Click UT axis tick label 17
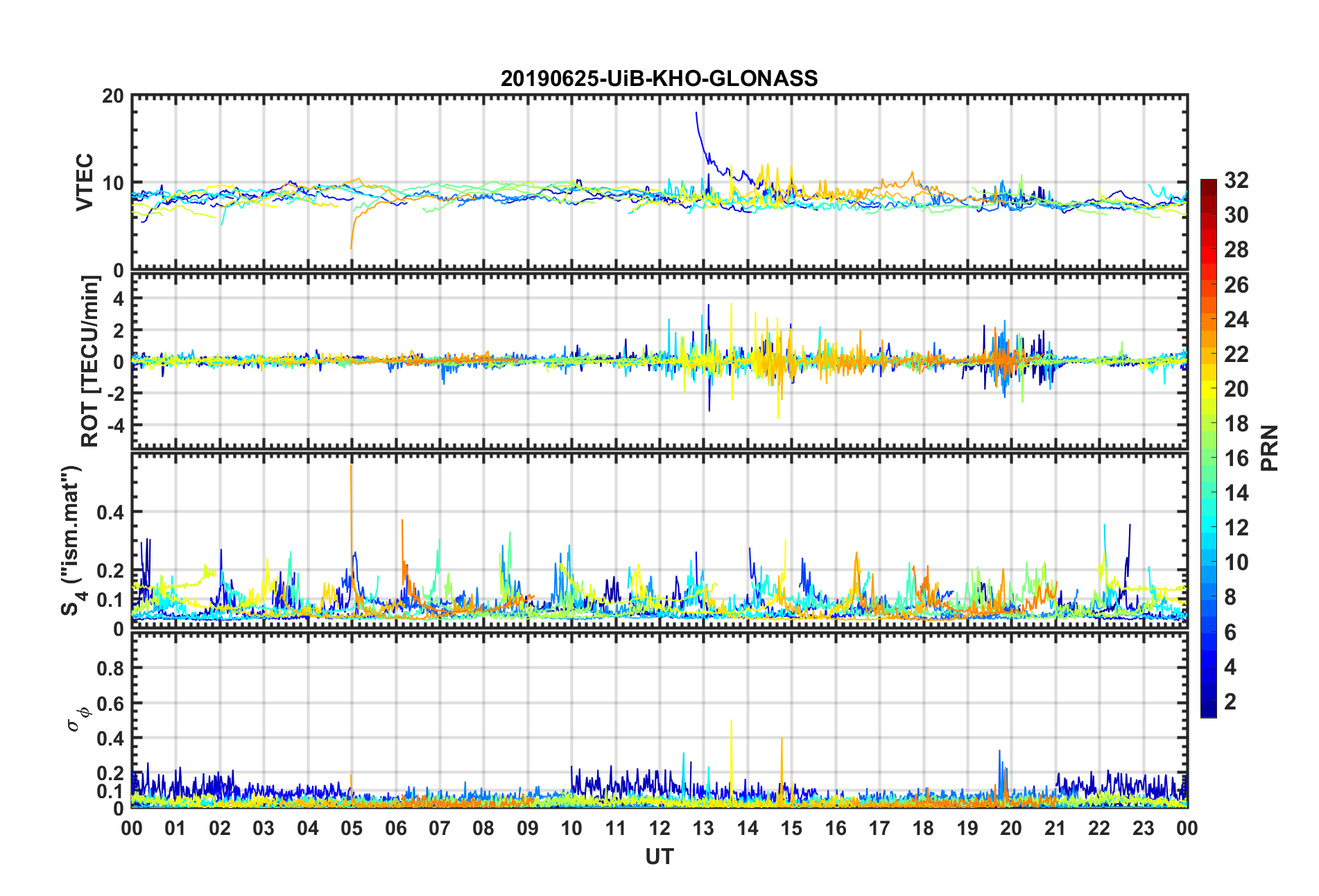This screenshot has width=1319, height=896. pos(879,828)
